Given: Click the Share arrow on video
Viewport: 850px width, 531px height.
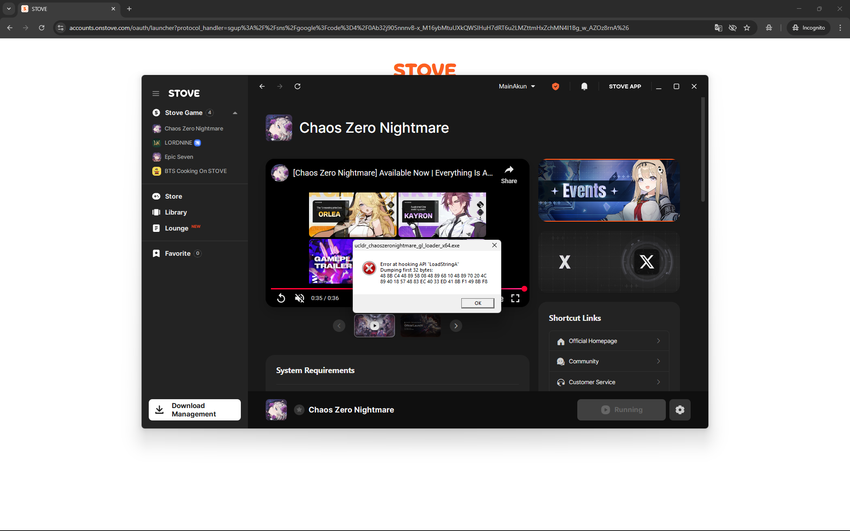Looking at the screenshot, I should click(509, 172).
